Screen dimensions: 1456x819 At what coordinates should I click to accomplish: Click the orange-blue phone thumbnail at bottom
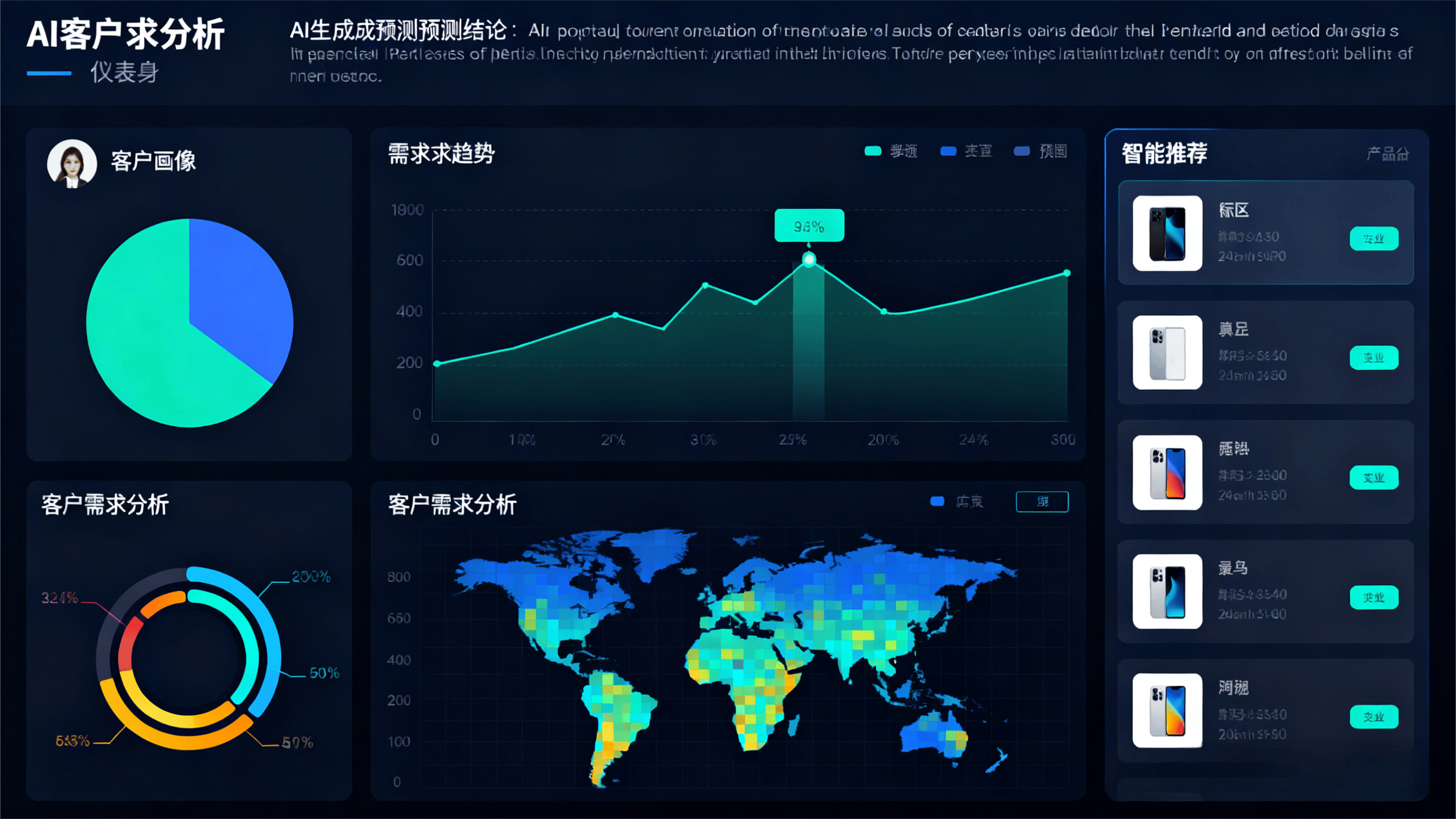click(x=1167, y=710)
